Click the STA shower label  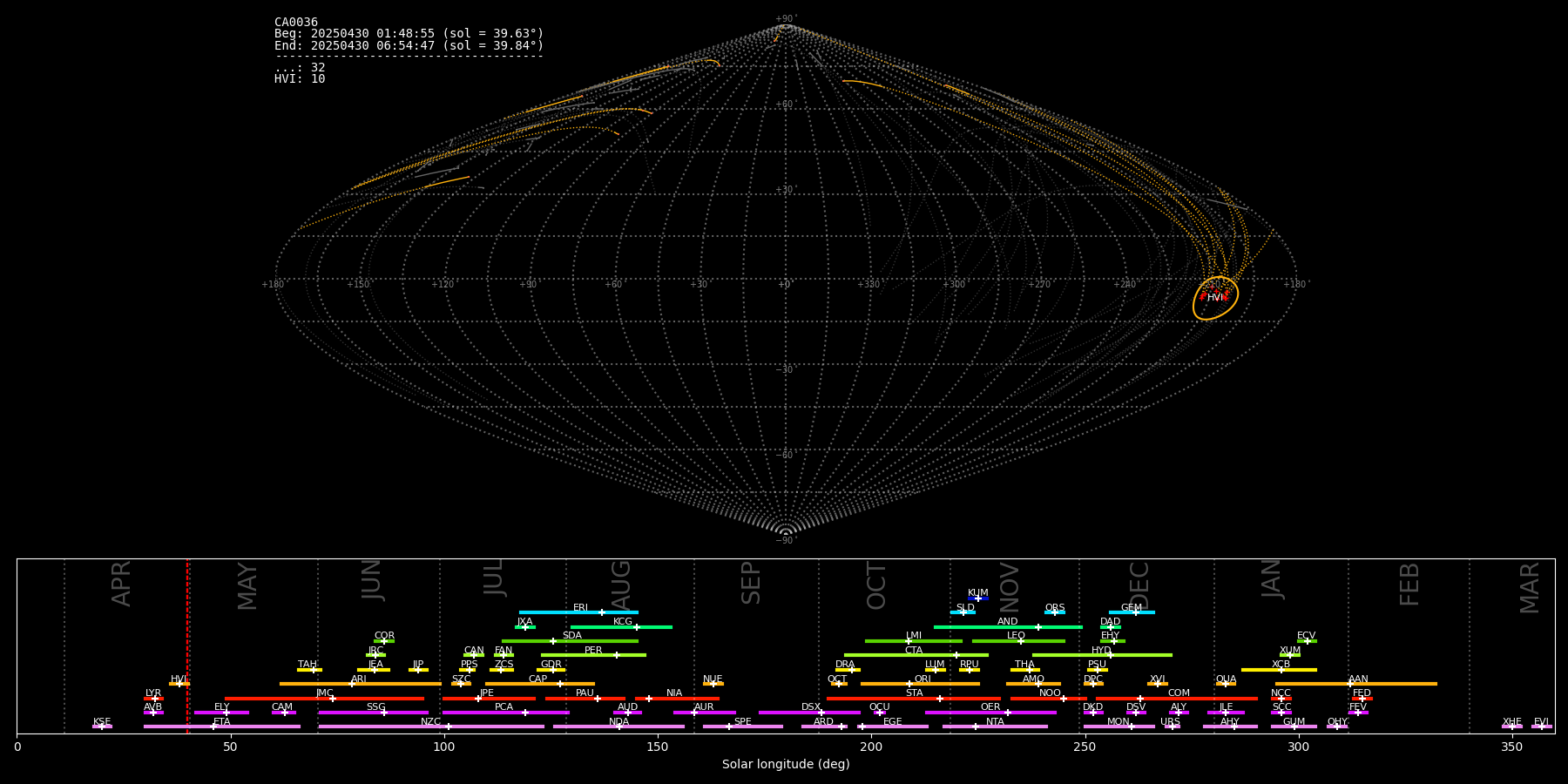tap(914, 693)
